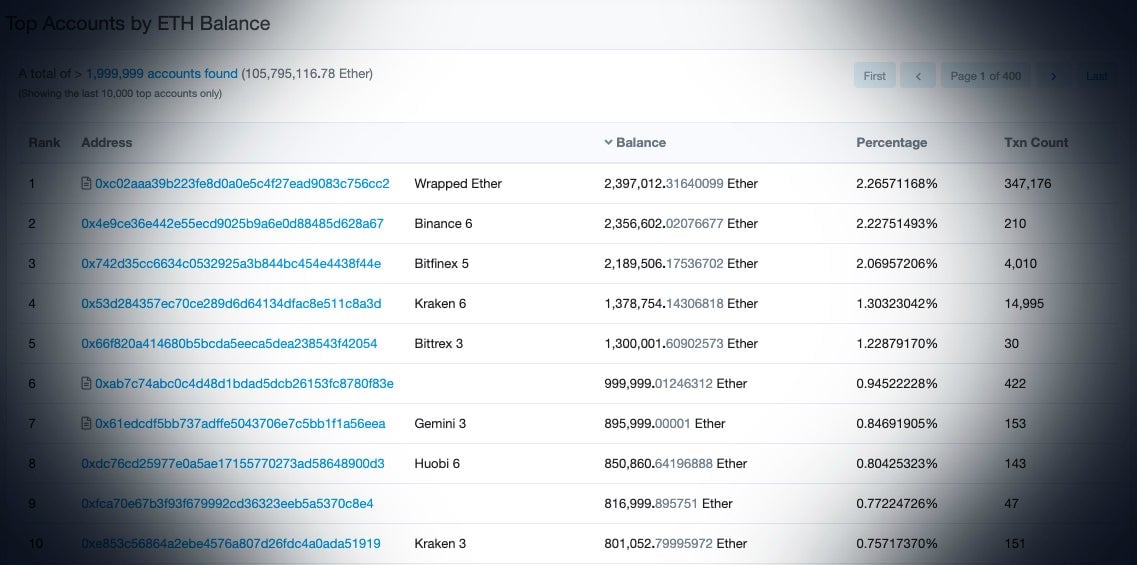
Task: Click Top Accounts by ETH Balance heading
Action: tap(138, 23)
